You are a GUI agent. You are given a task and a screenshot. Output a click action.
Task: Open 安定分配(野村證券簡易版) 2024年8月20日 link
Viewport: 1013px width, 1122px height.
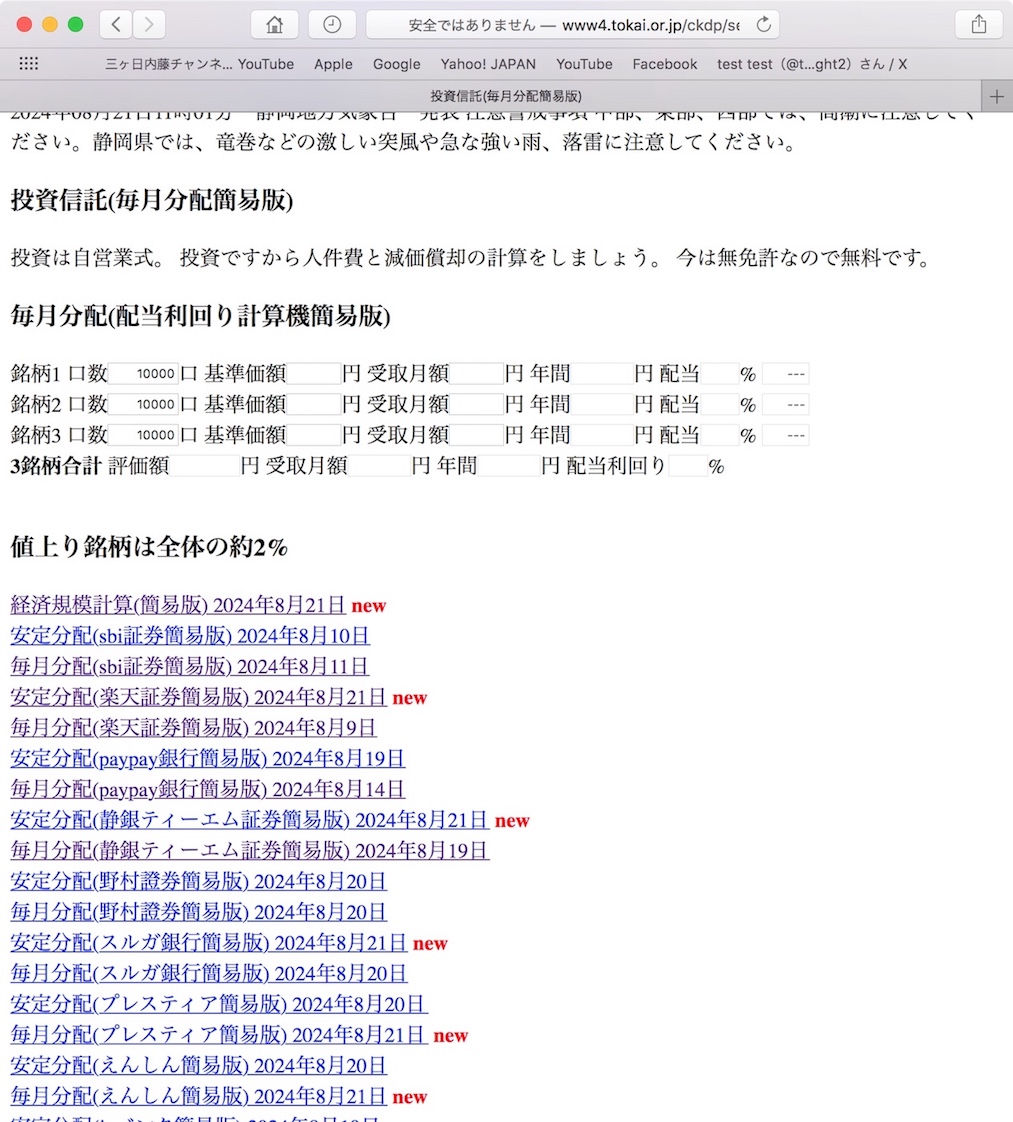(199, 882)
